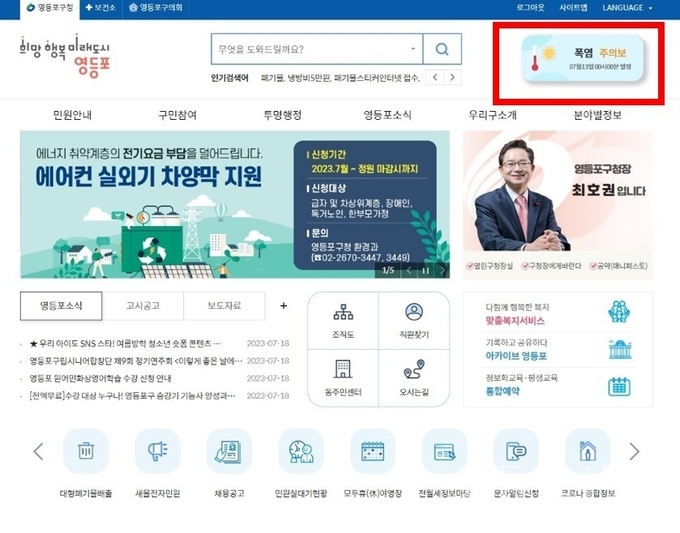Expand the LANGUAGE dropdown
680x533 pixels.
tap(627, 7)
